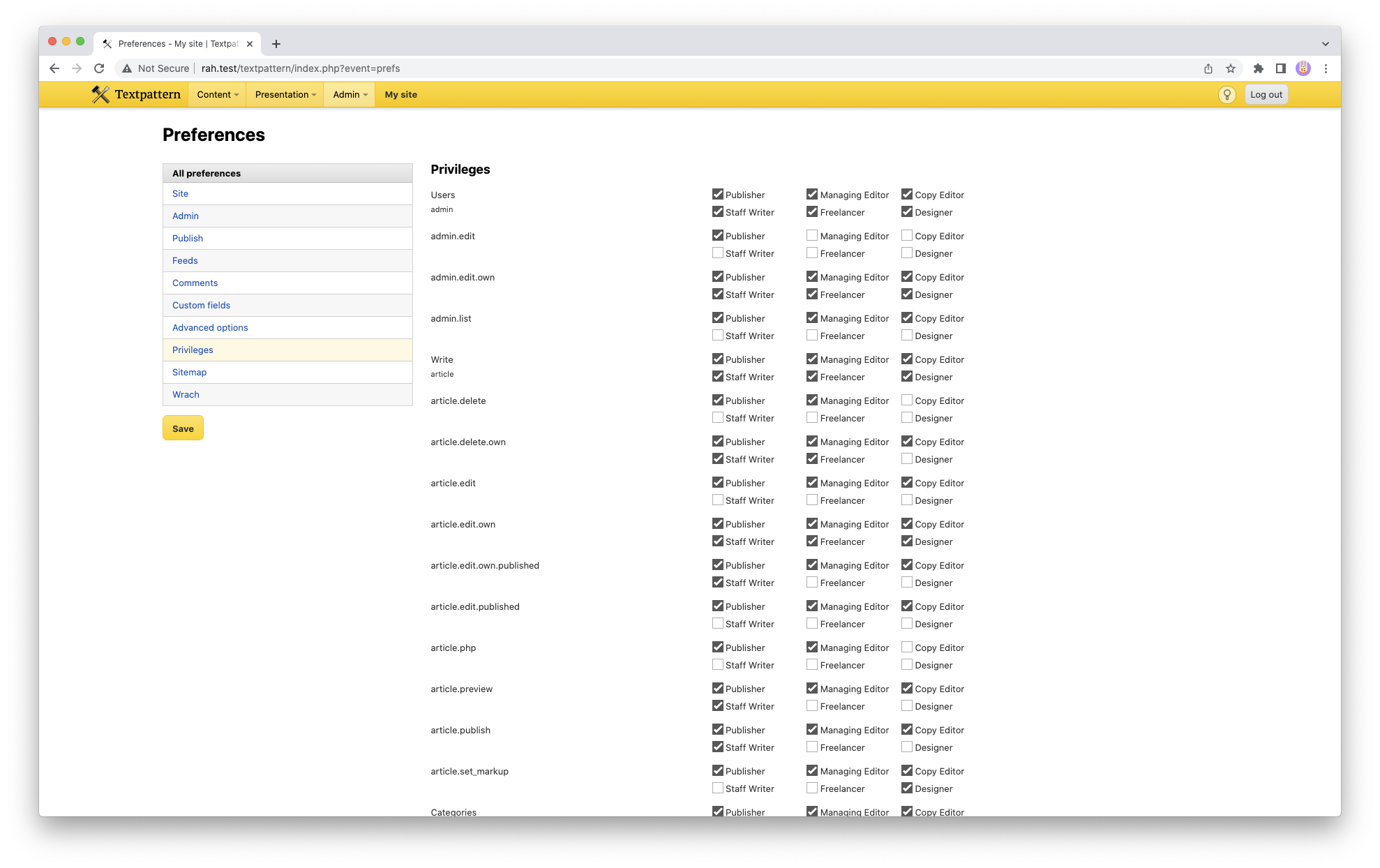This screenshot has width=1380, height=868.
Task: Expand the Admin menu dropdown
Action: point(350,95)
